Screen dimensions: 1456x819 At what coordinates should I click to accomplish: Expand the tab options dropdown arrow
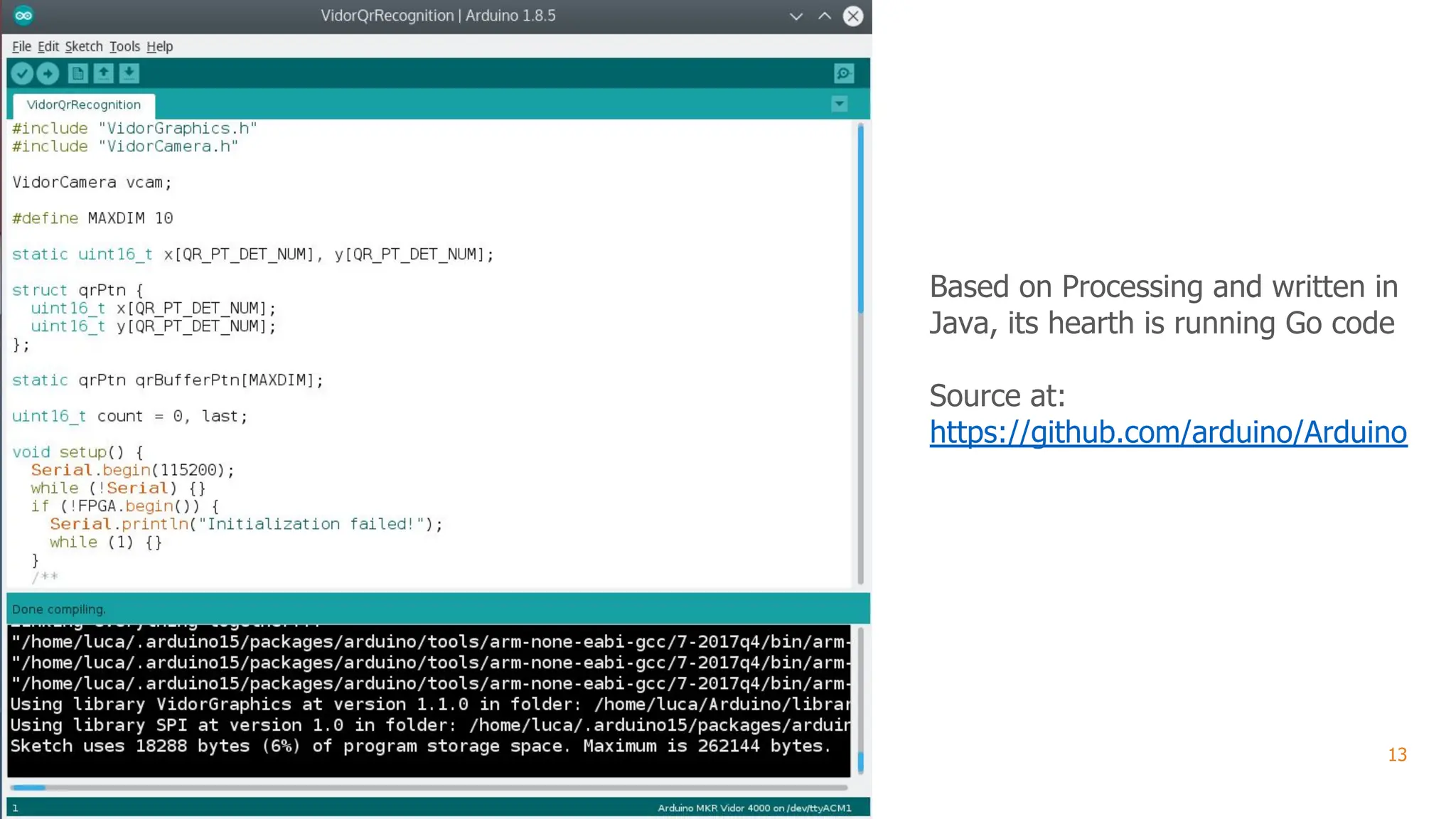[839, 105]
